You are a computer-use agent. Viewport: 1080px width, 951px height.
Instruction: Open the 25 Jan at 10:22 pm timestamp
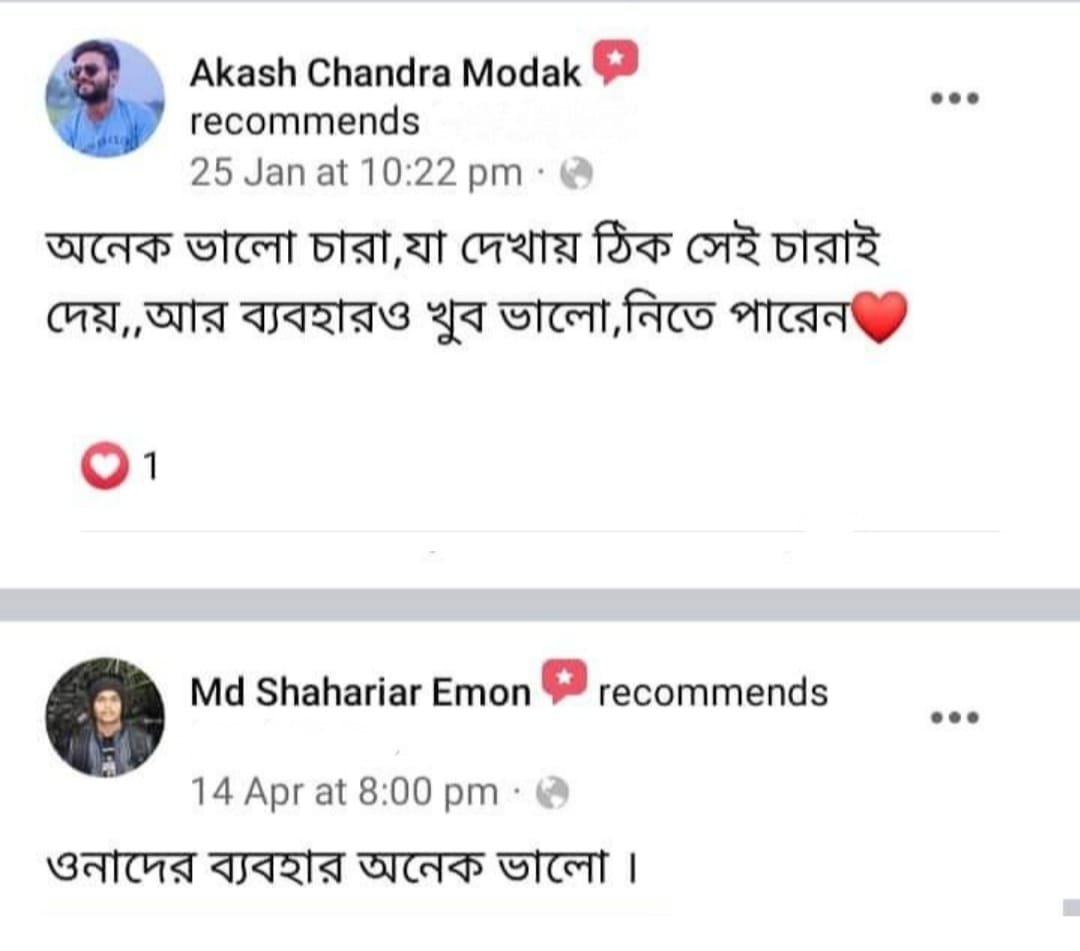tap(355, 172)
